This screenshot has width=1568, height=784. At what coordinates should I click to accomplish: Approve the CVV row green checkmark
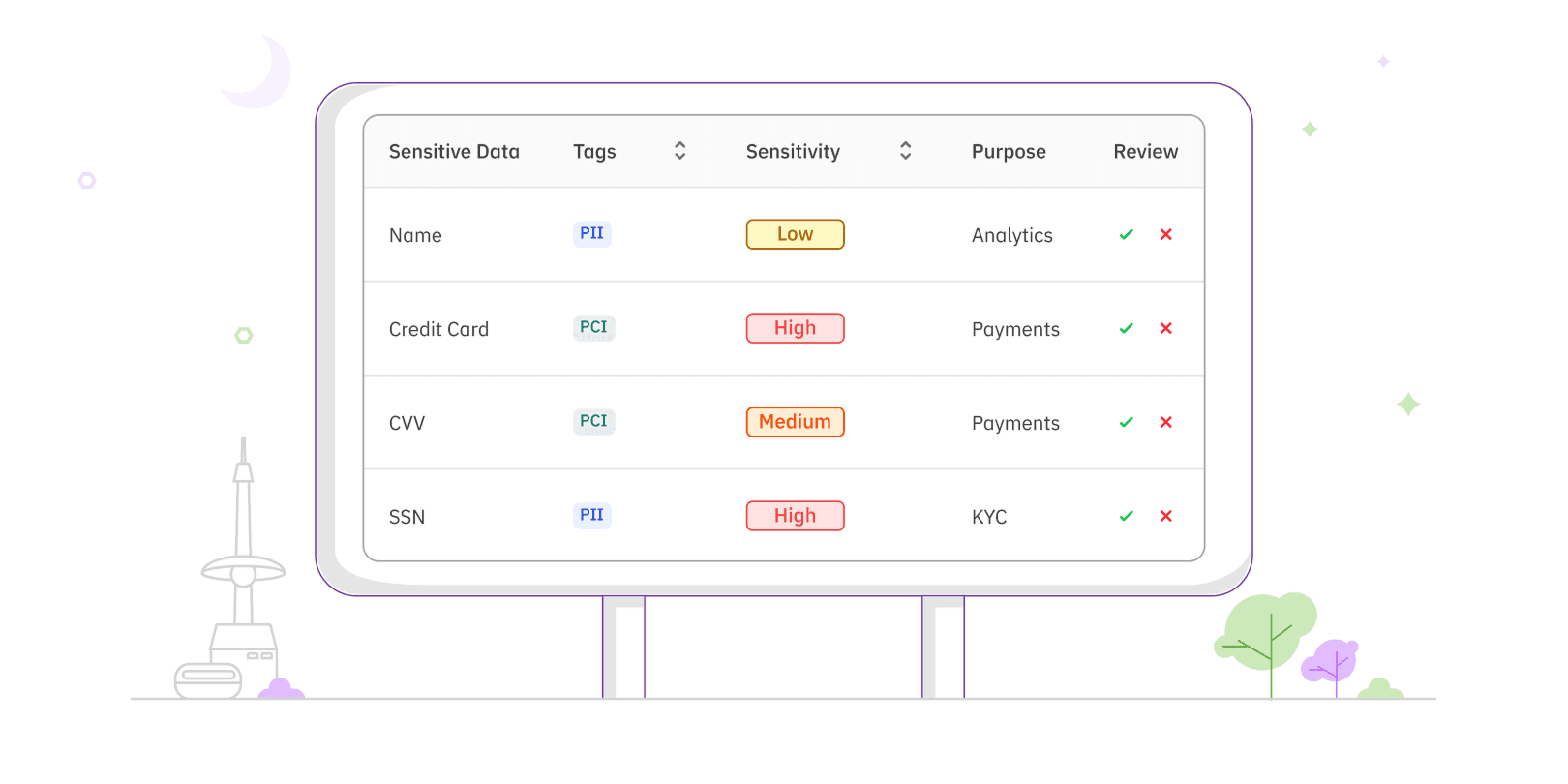coord(1126,423)
